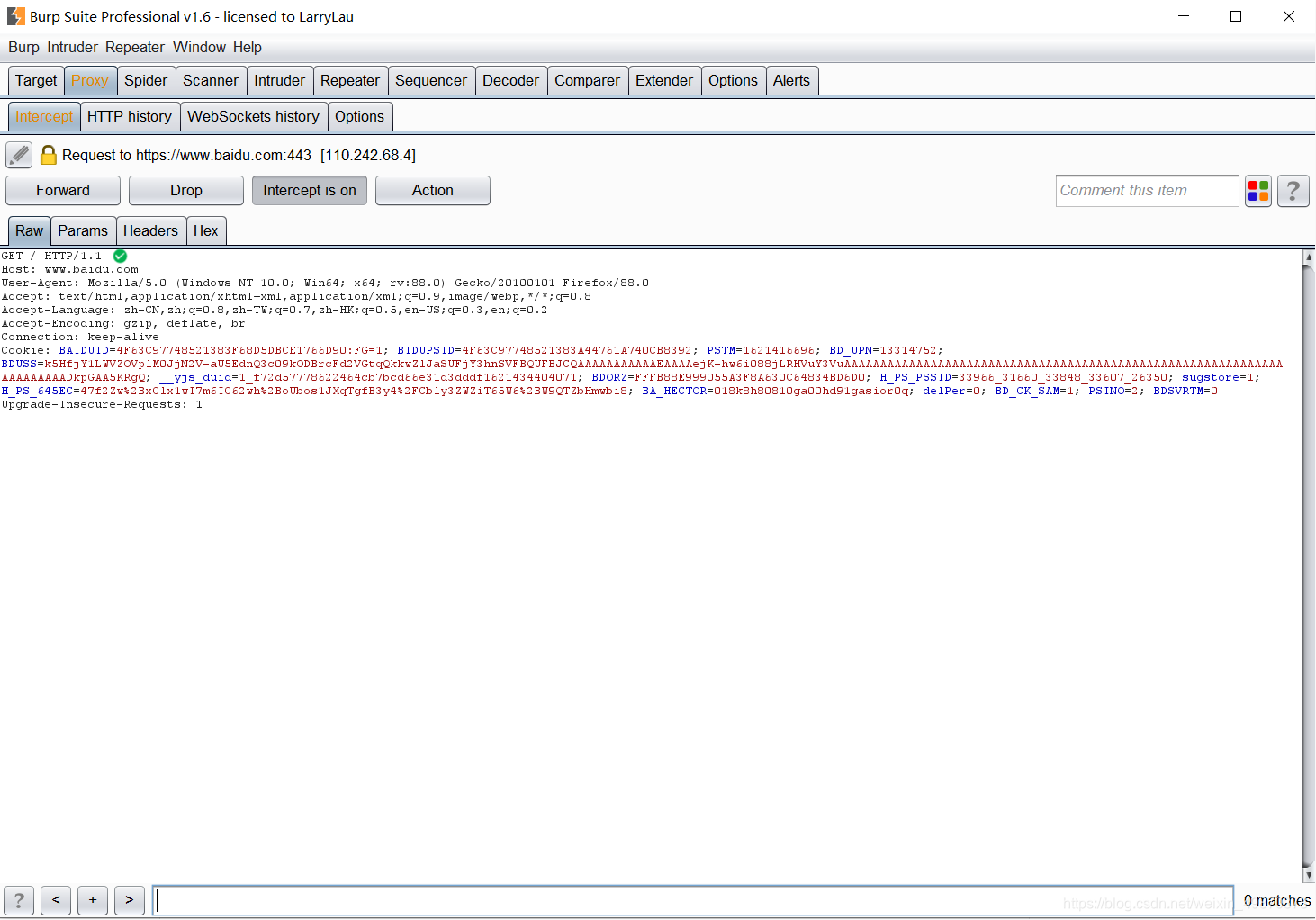The image size is (1316, 920).
Task: Switch to the Hex view tab
Action: [x=206, y=230]
